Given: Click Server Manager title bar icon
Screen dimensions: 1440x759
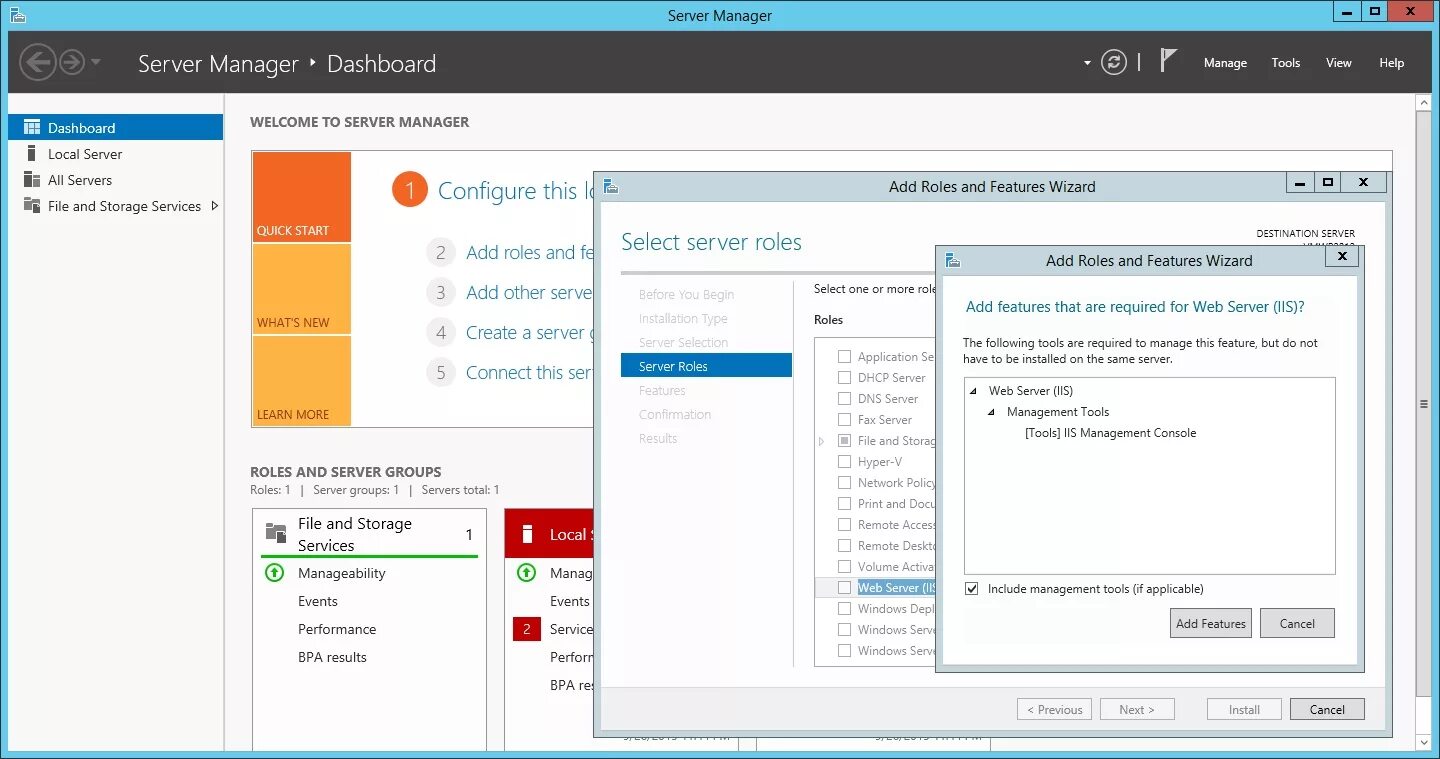Looking at the screenshot, I should coord(17,14).
